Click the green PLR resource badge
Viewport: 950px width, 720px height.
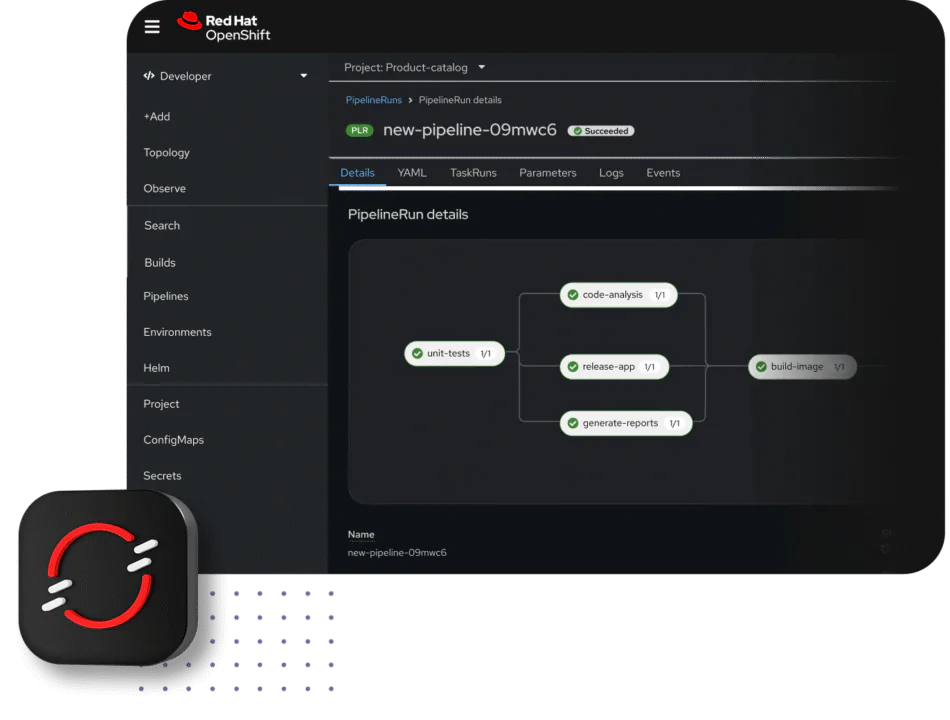pyautogui.click(x=359, y=130)
